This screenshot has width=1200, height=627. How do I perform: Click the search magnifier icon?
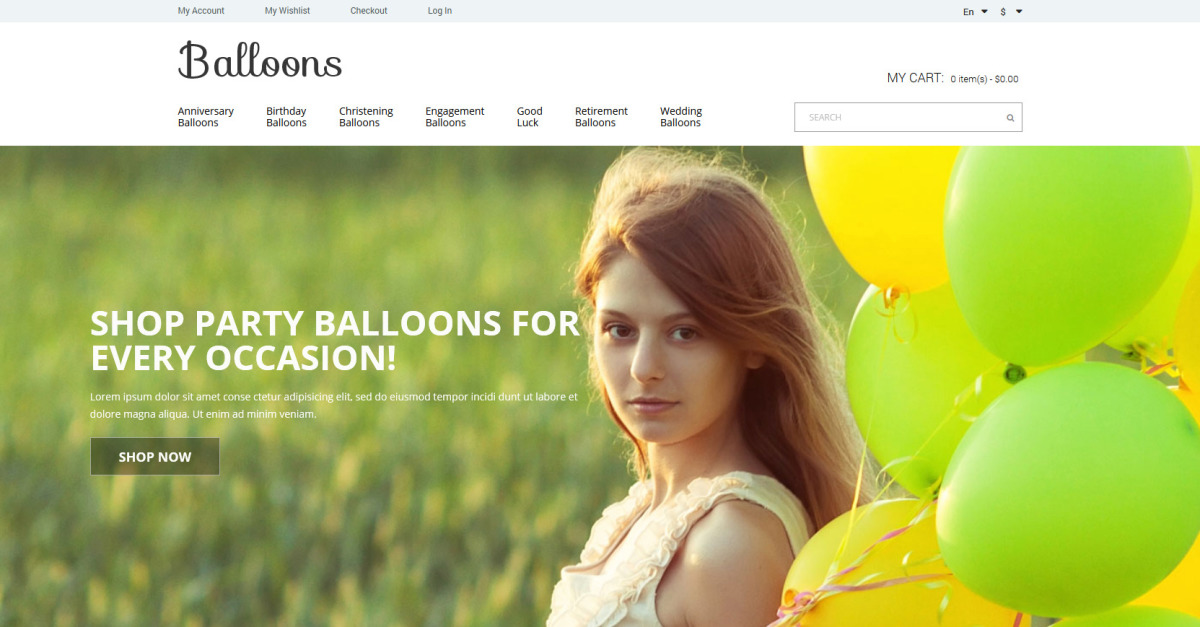(x=1010, y=118)
